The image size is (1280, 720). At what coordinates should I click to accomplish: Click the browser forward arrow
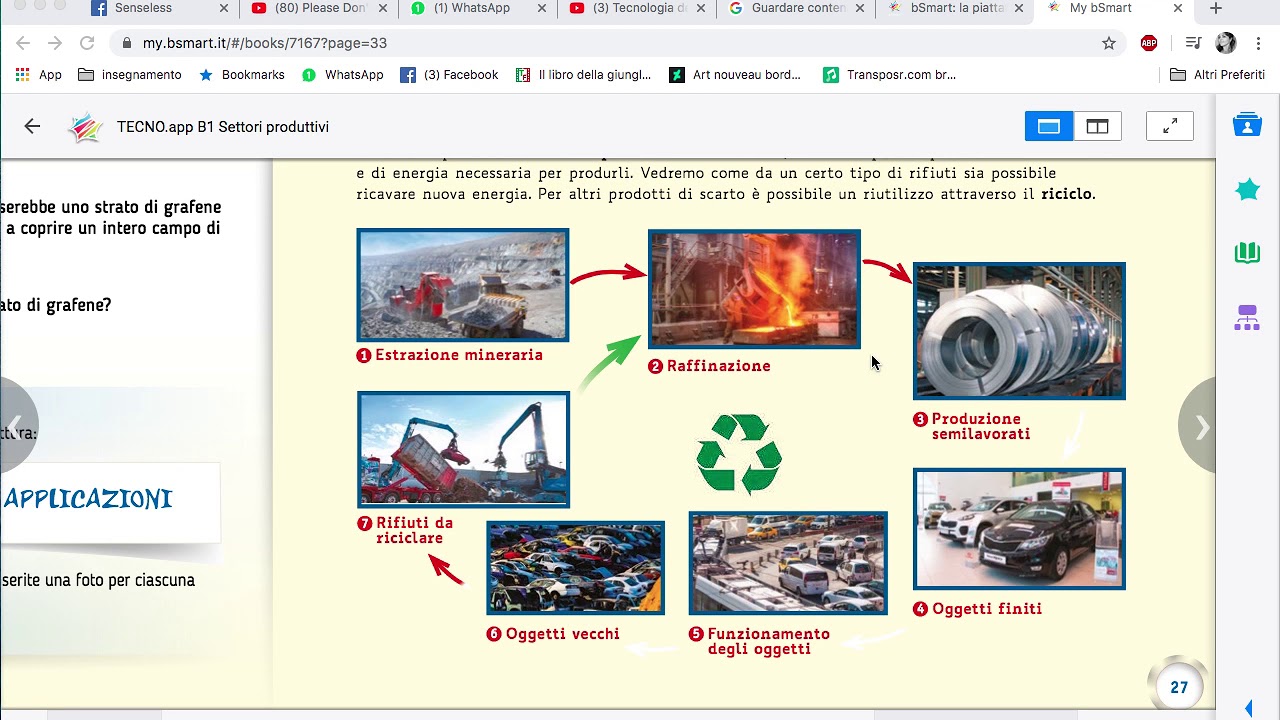[55, 43]
